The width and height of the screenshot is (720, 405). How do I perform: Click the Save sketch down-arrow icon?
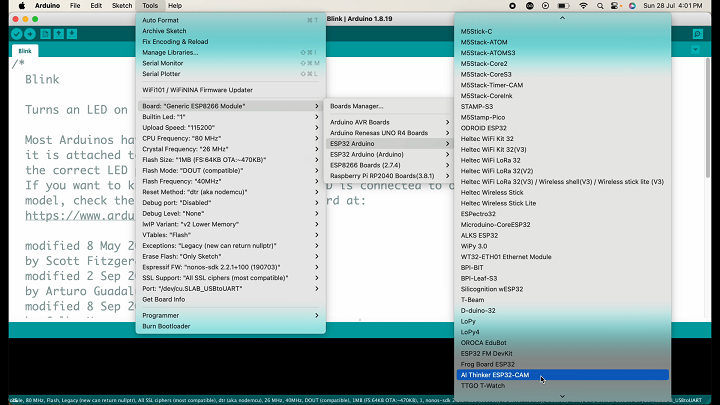(72, 34)
